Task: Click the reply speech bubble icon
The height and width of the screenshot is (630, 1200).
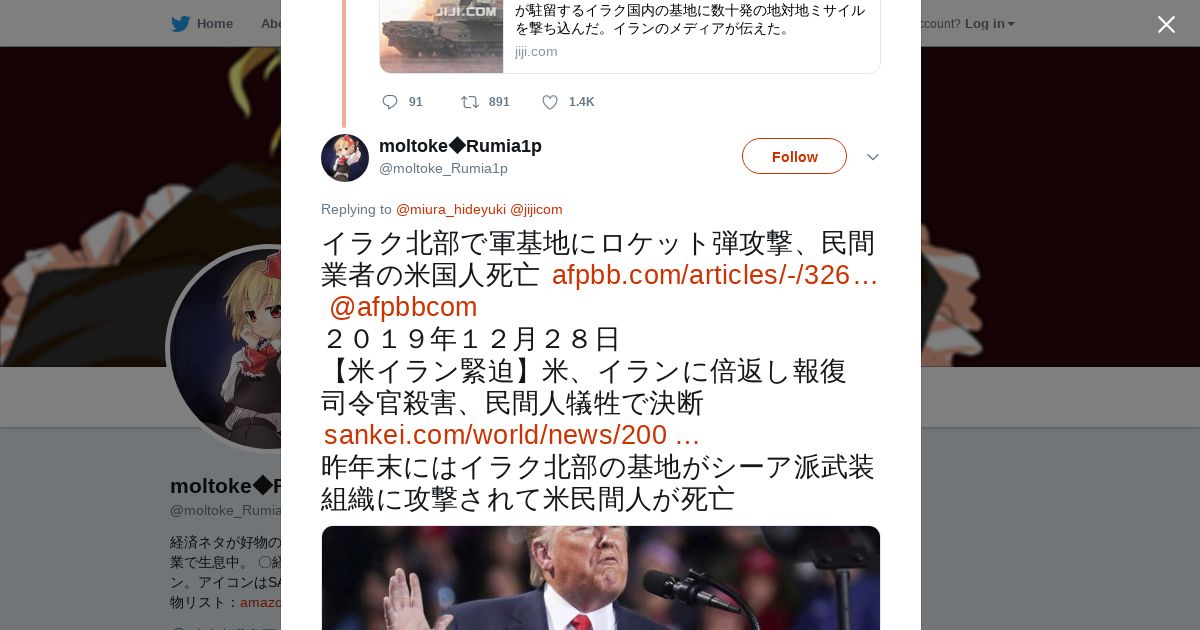Action: click(390, 102)
